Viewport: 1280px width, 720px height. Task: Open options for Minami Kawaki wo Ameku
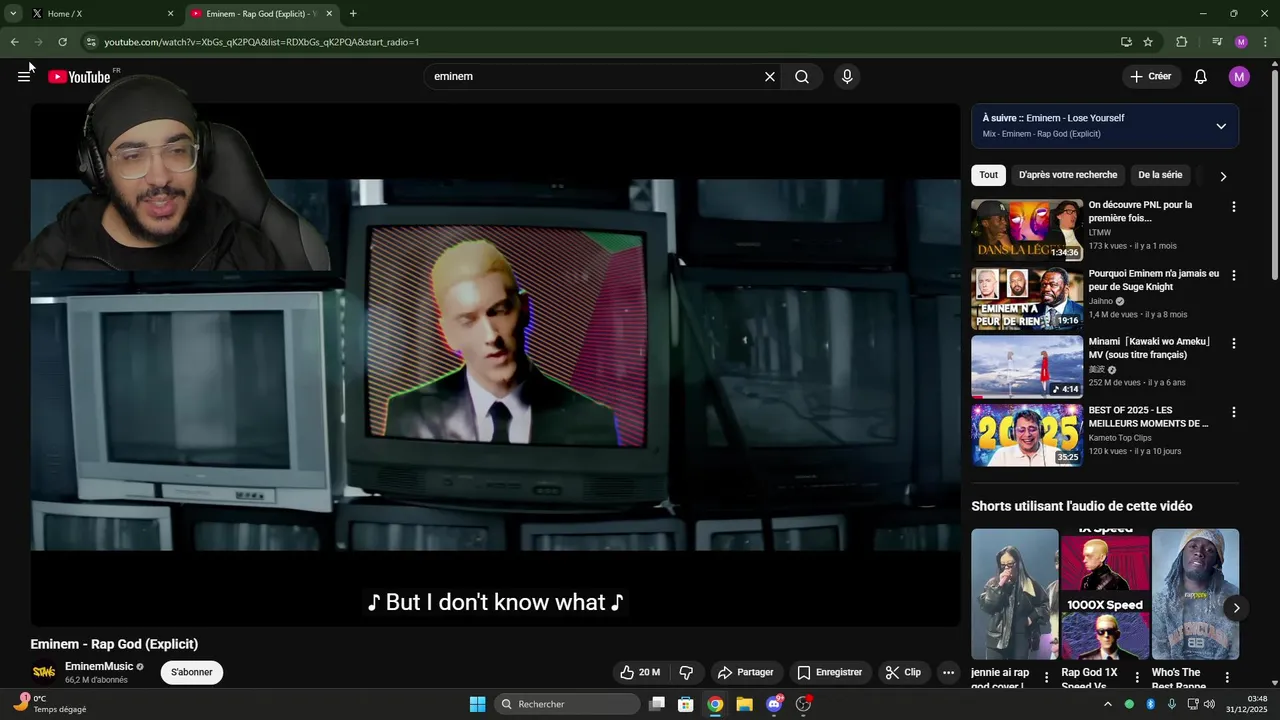(x=1233, y=343)
